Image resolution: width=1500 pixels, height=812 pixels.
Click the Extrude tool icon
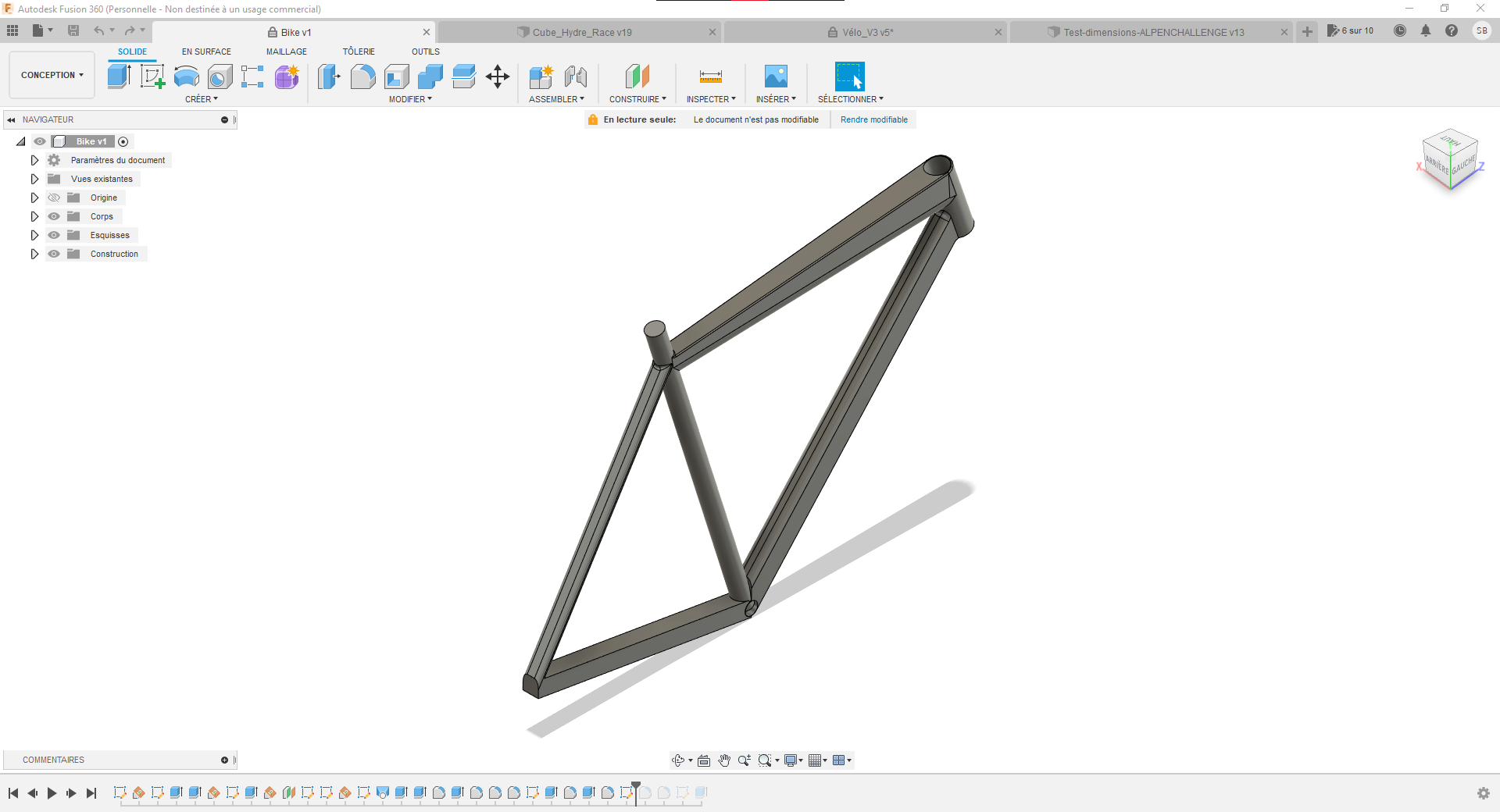point(119,77)
